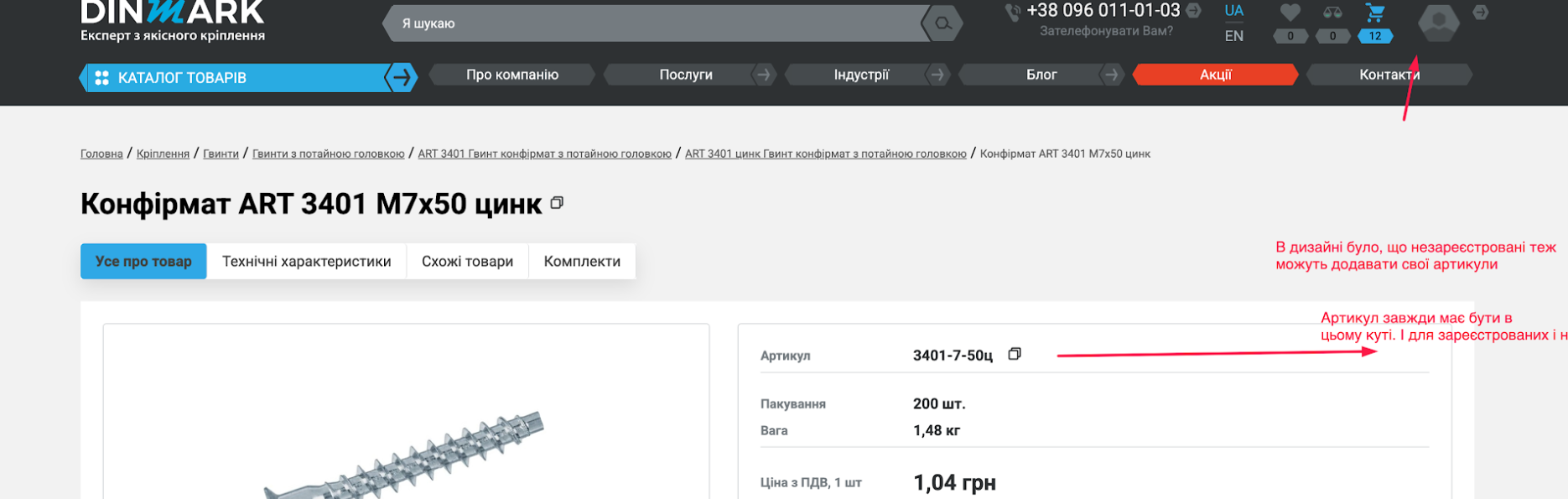Click the catalog grid dots icon
1568x499 pixels.
click(x=101, y=78)
